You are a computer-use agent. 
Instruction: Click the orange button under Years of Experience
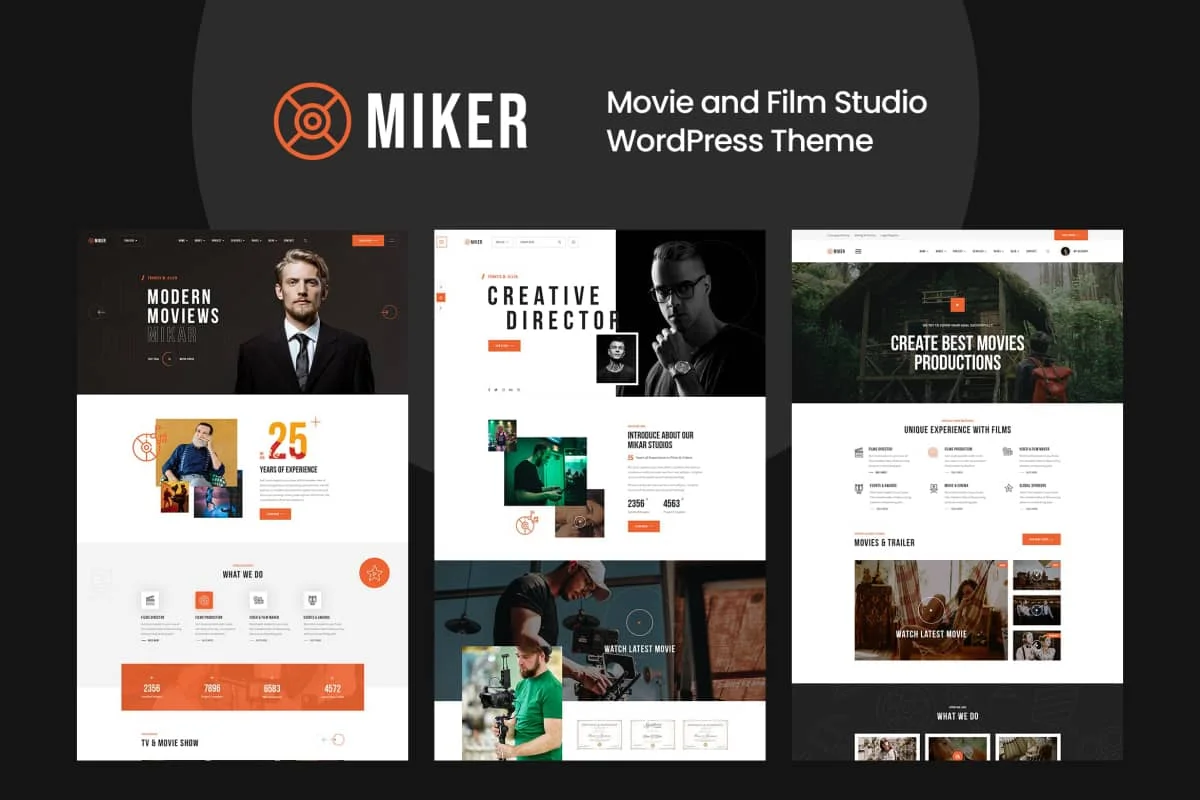[x=275, y=514]
